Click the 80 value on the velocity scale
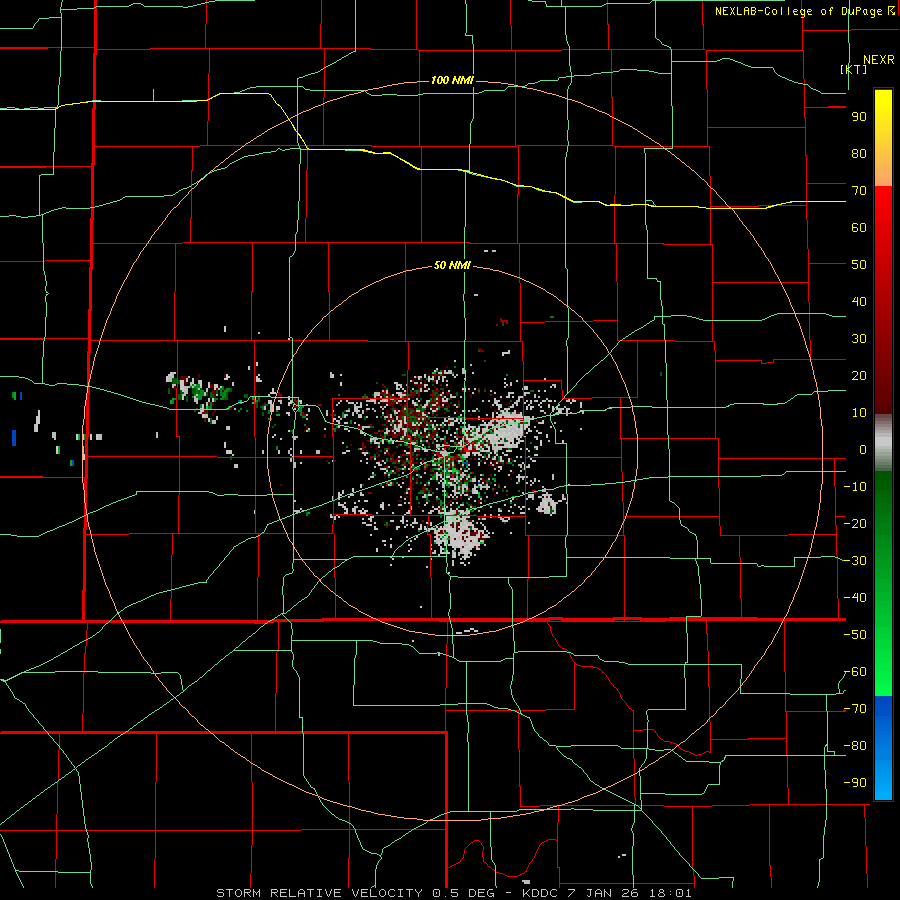Screen dimensions: 900x900 coord(859,154)
